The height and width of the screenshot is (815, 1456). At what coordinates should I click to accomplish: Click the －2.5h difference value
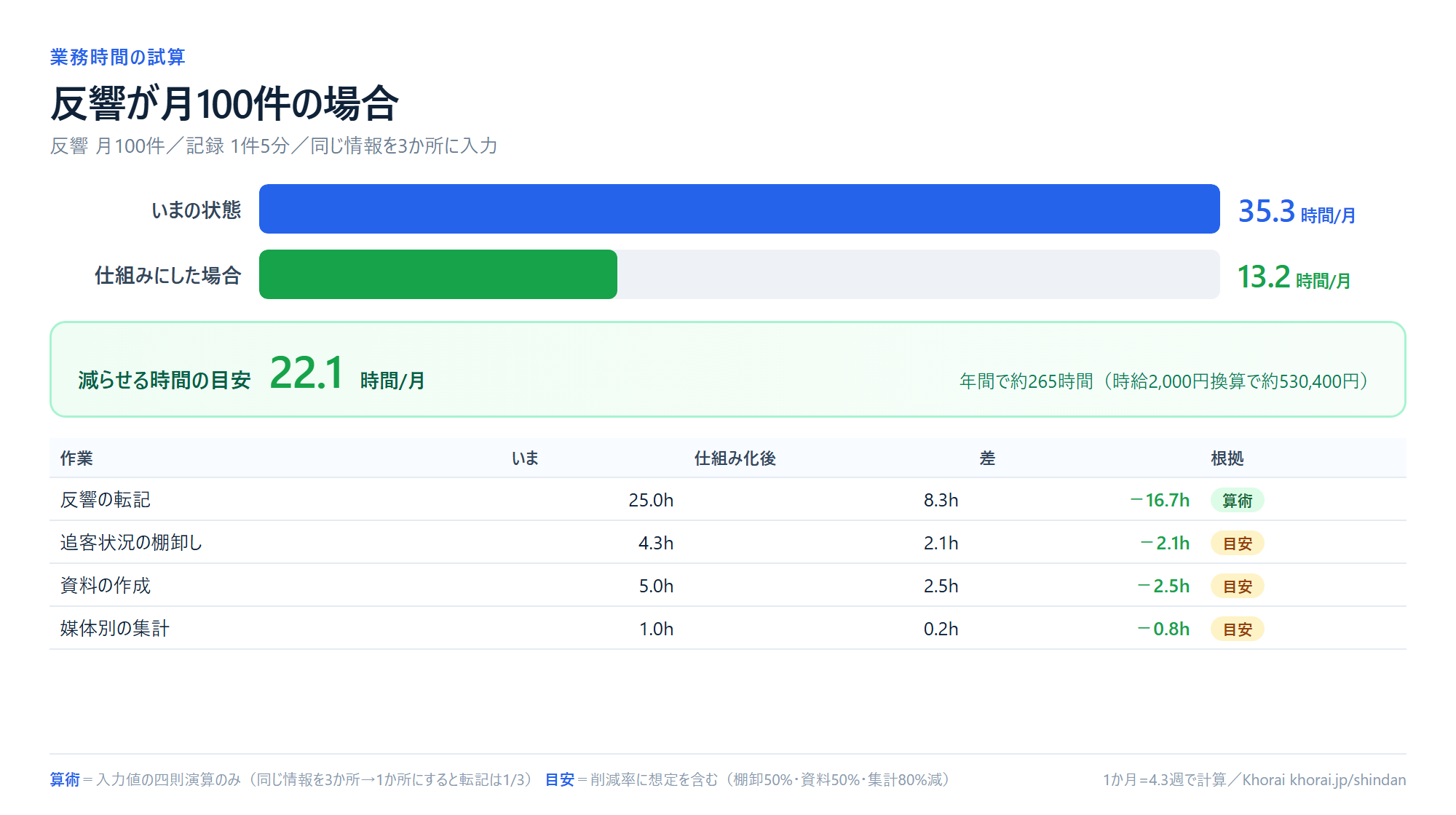(1163, 586)
